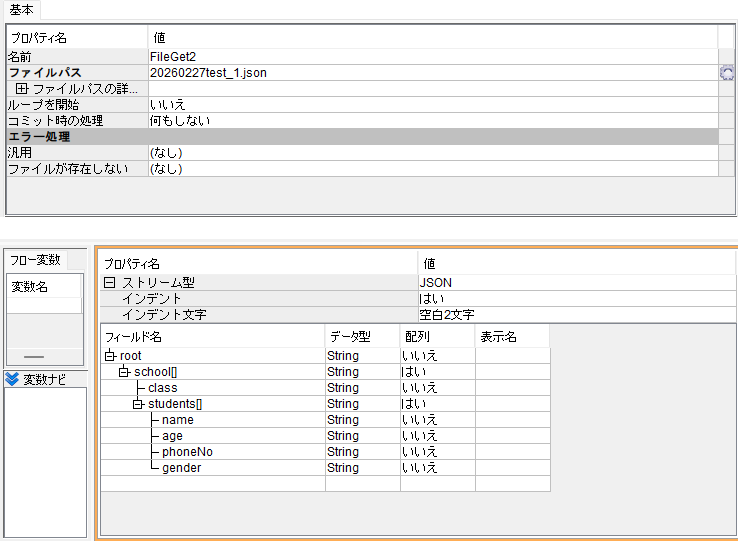Click the file path value 20260227test_1.json
The width and height of the screenshot is (738, 544).
(430, 73)
